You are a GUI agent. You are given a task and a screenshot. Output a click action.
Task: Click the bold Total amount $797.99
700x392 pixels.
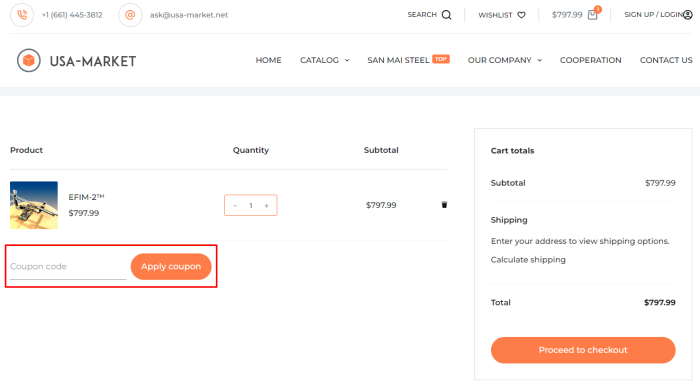tap(659, 303)
